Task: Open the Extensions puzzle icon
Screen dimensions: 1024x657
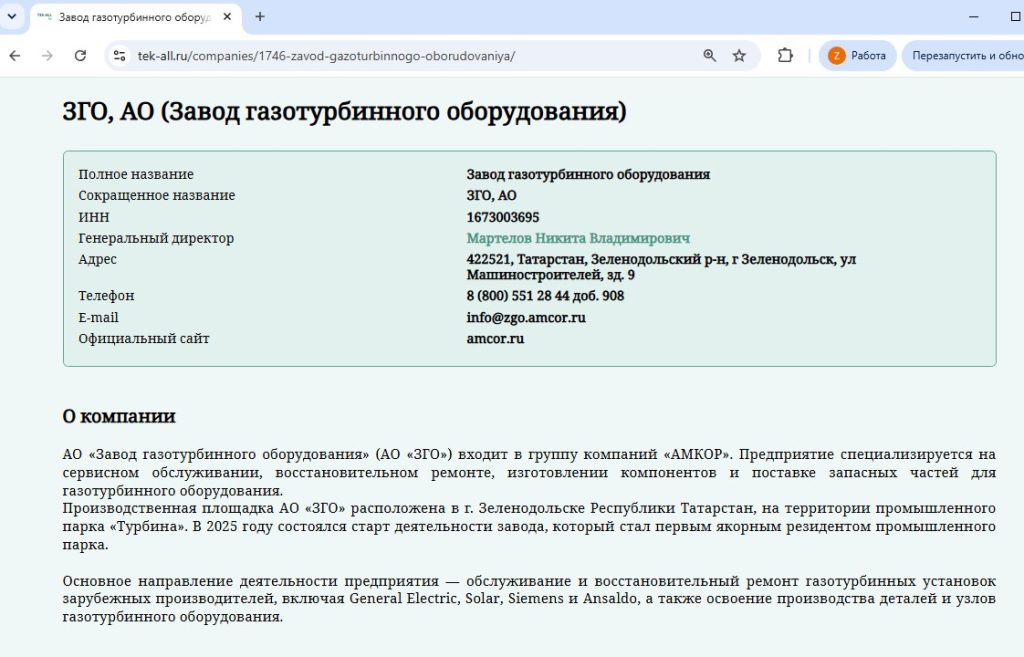Action: pyautogui.click(x=786, y=56)
